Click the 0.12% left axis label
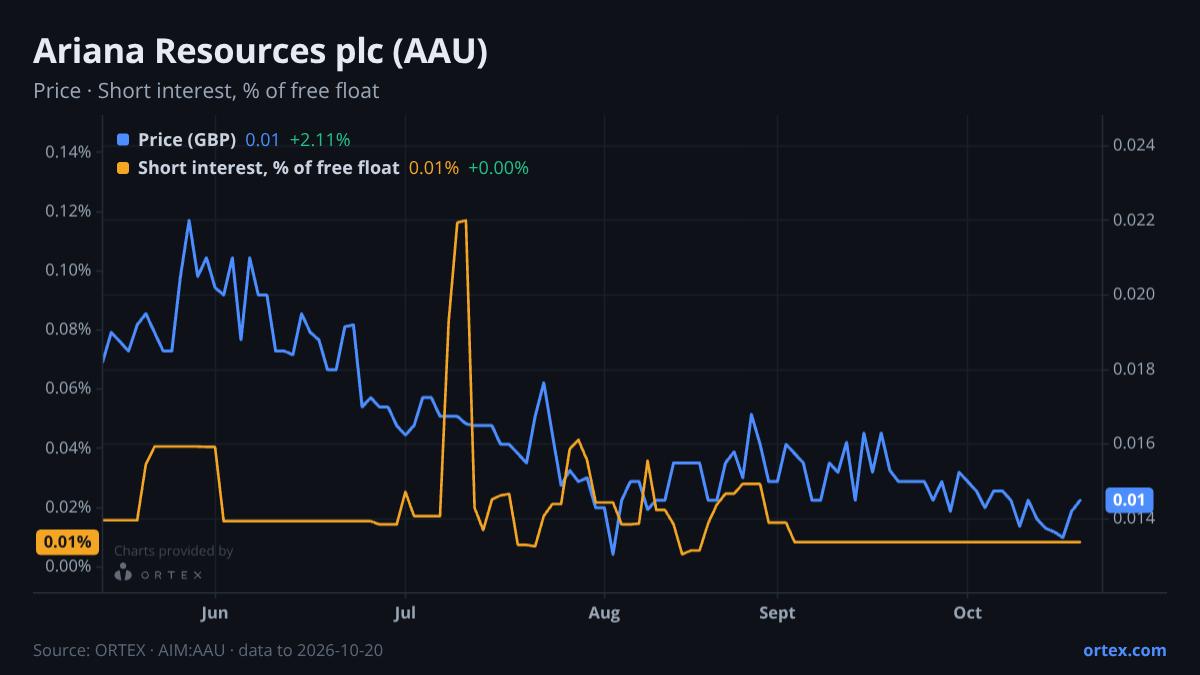The width and height of the screenshot is (1200, 675). click(x=68, y=211)
